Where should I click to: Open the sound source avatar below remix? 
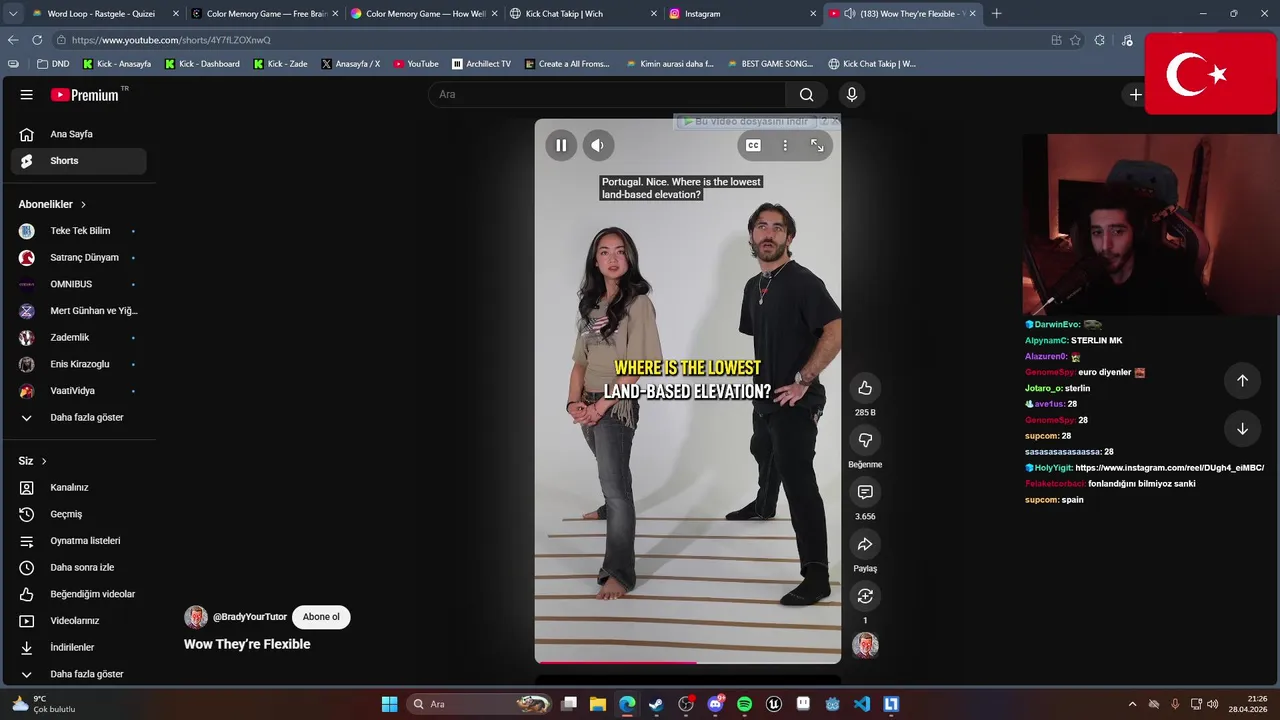click(865, 645)
